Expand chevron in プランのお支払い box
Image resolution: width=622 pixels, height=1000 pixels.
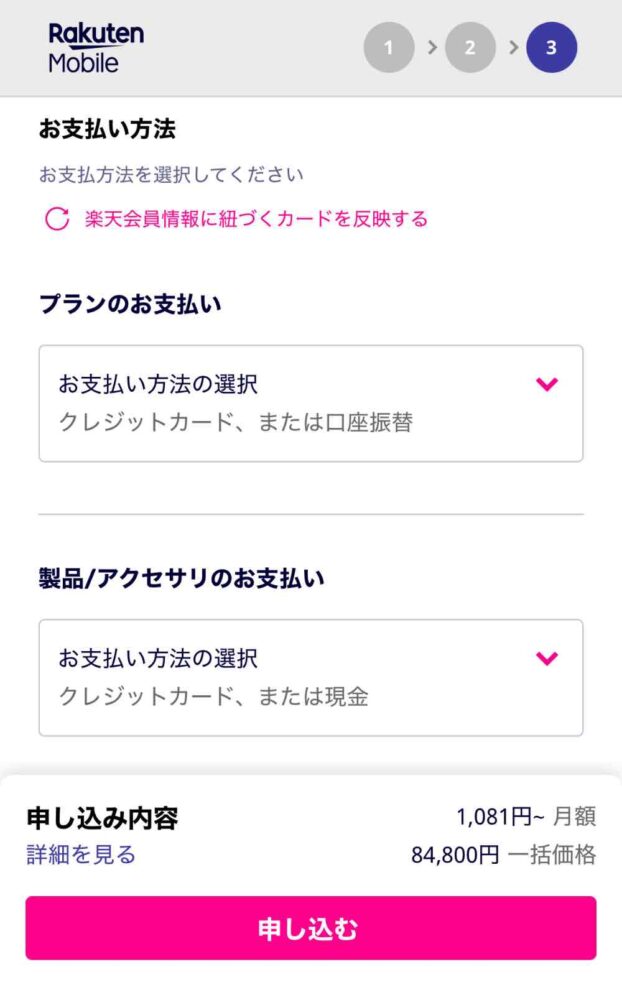click(547, 384)
